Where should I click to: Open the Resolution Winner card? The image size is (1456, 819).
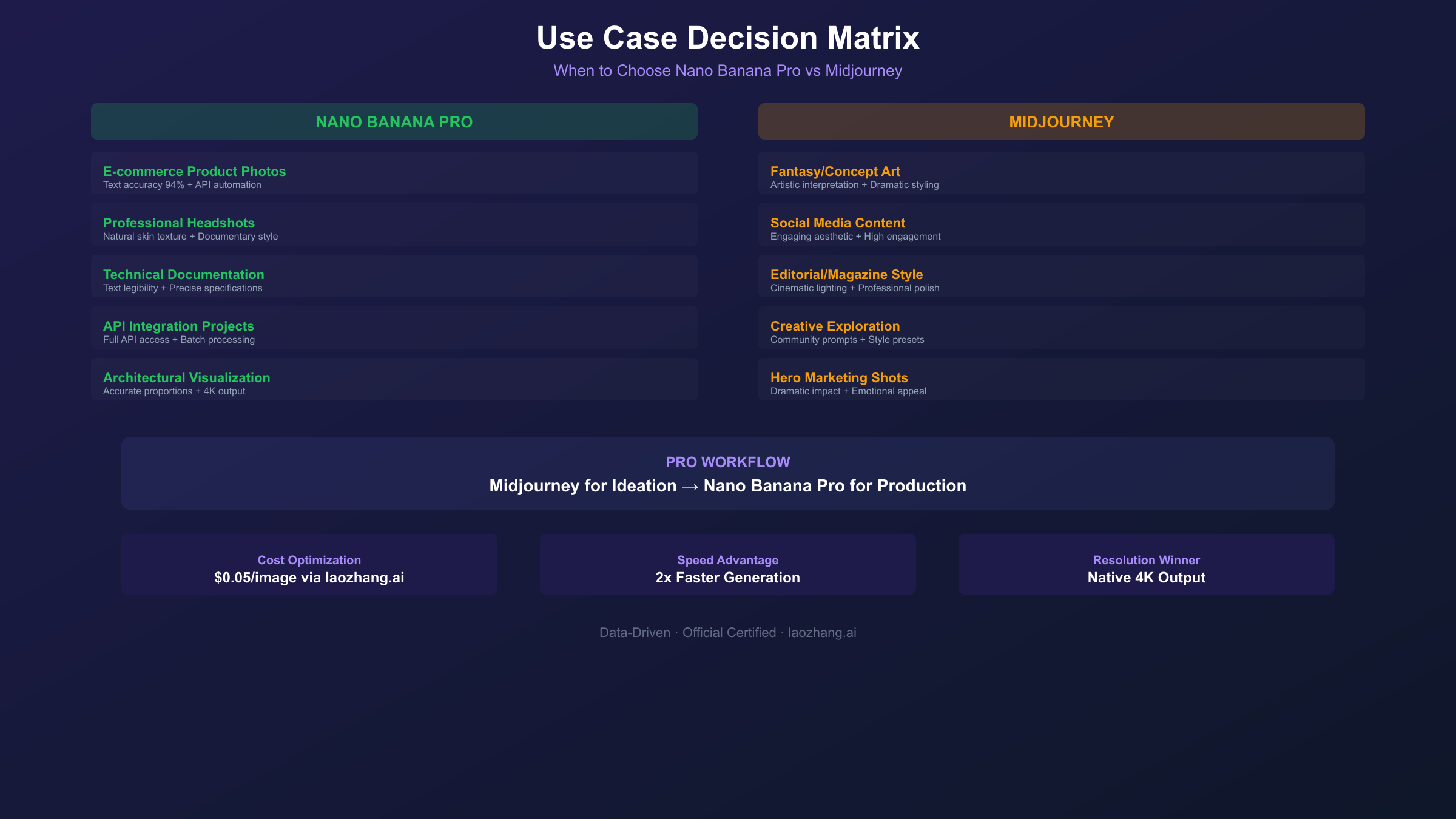pos(1146,564)
